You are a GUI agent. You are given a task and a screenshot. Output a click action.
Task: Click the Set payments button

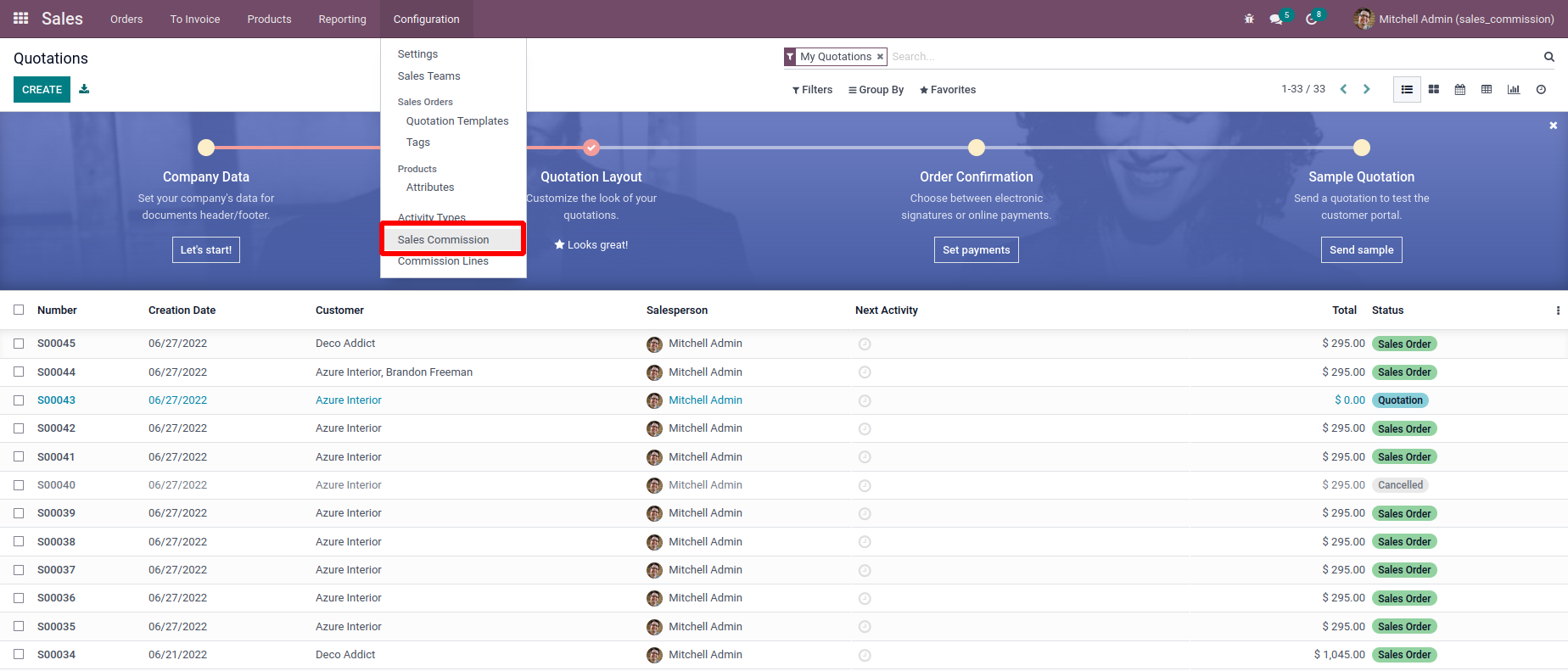pos(977,250)
